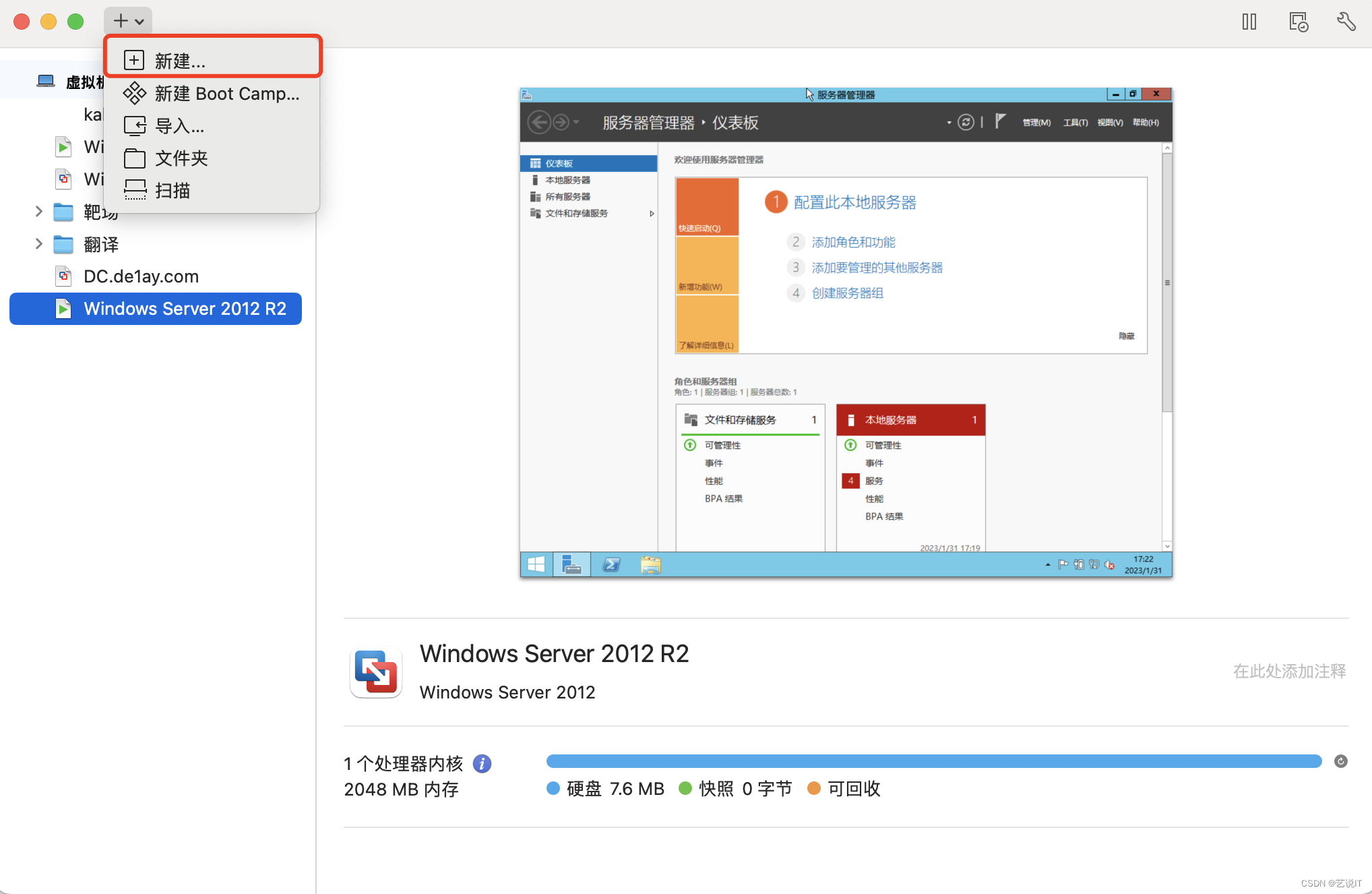
Task: Click 配置此本地服务器 link in preview
Action: click(854, 202)
